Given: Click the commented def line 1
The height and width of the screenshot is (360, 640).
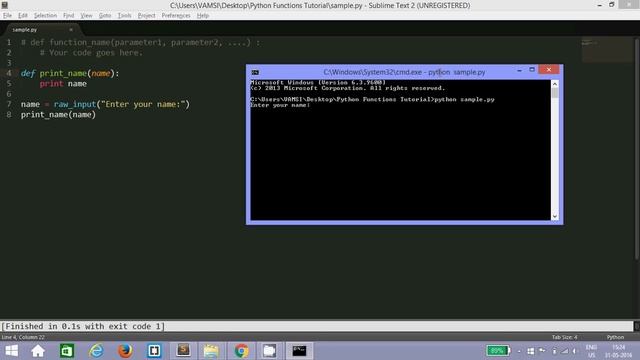Looking at the screenshot, I should click(x=140, y=42).
